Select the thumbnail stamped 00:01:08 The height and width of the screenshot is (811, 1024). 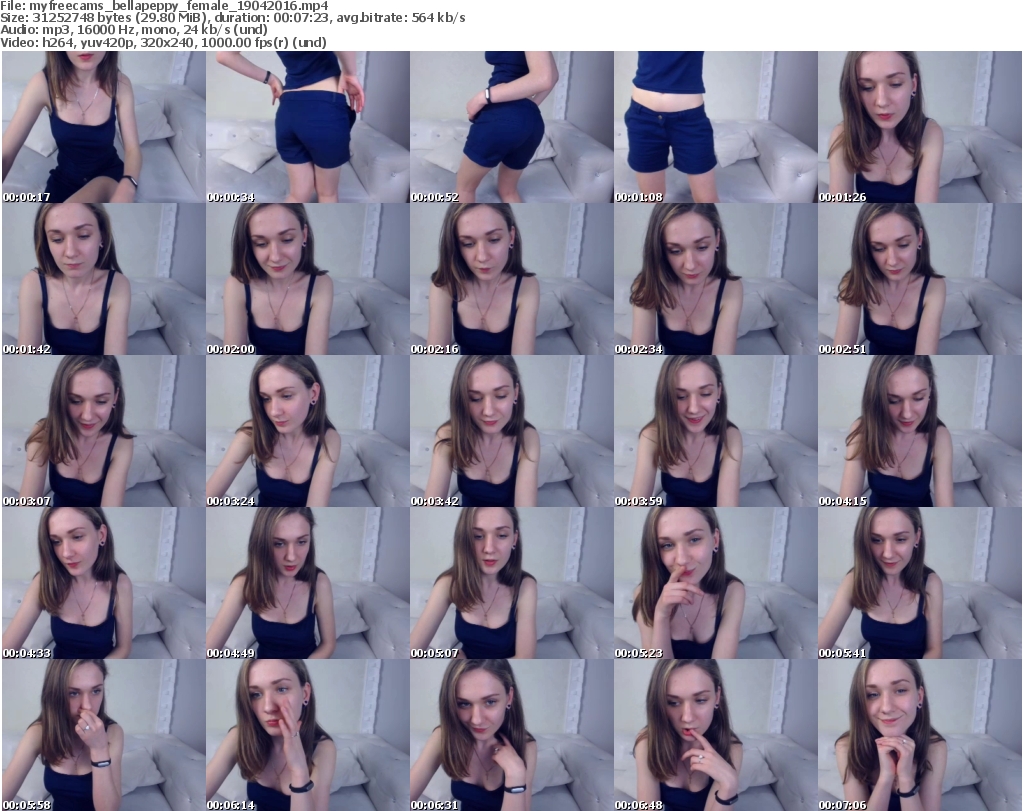716,127
